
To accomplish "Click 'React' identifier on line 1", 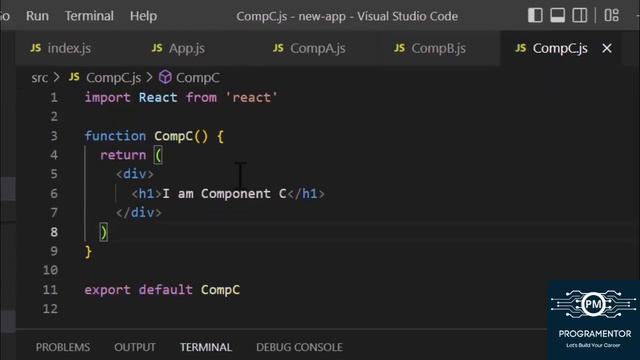I will click(158, 98).
